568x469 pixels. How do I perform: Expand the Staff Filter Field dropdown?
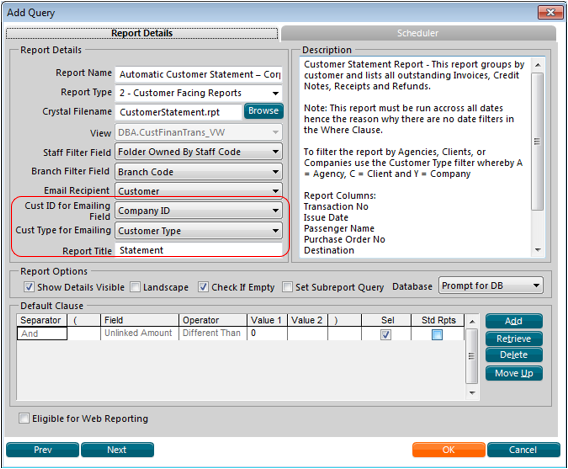tap(198, 152)
